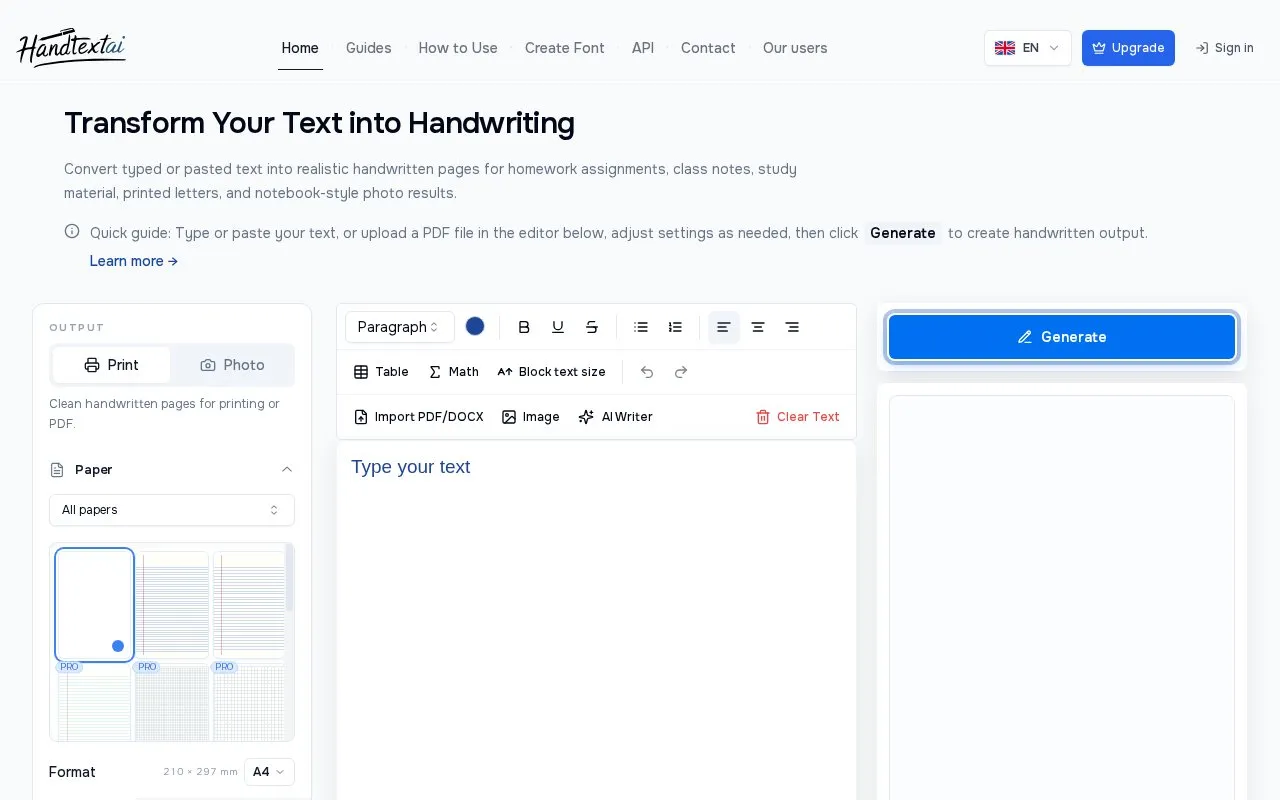Apply bold formatting

(x=524, y=327)
